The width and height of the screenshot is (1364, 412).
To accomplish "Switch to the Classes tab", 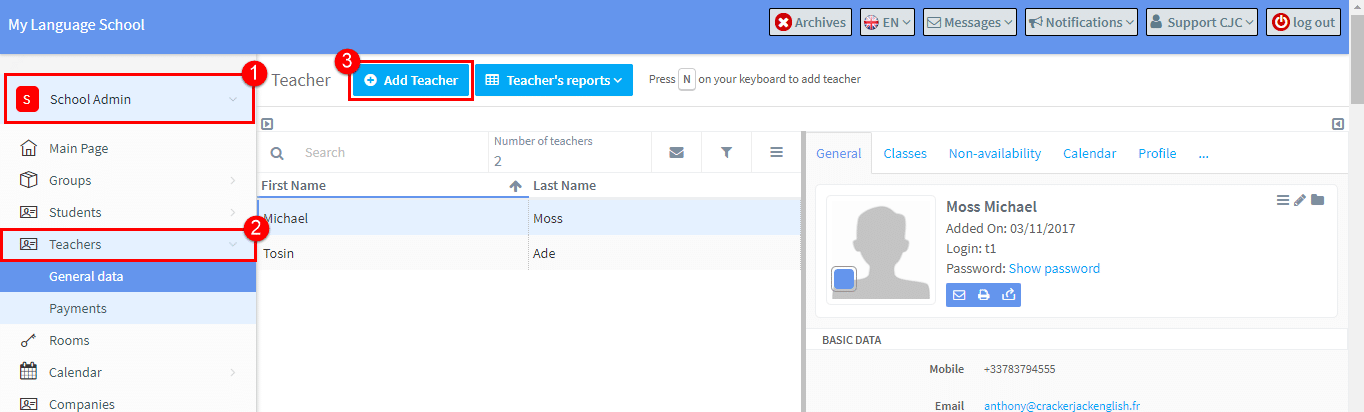I will (905, 154).
